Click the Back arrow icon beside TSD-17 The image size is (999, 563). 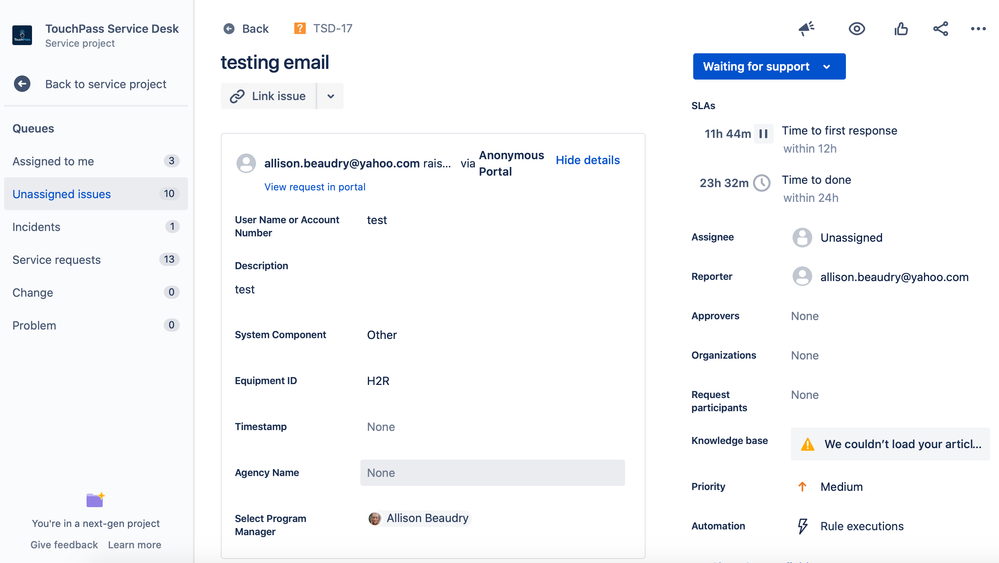pyautogui.click(x=229, y=29)
